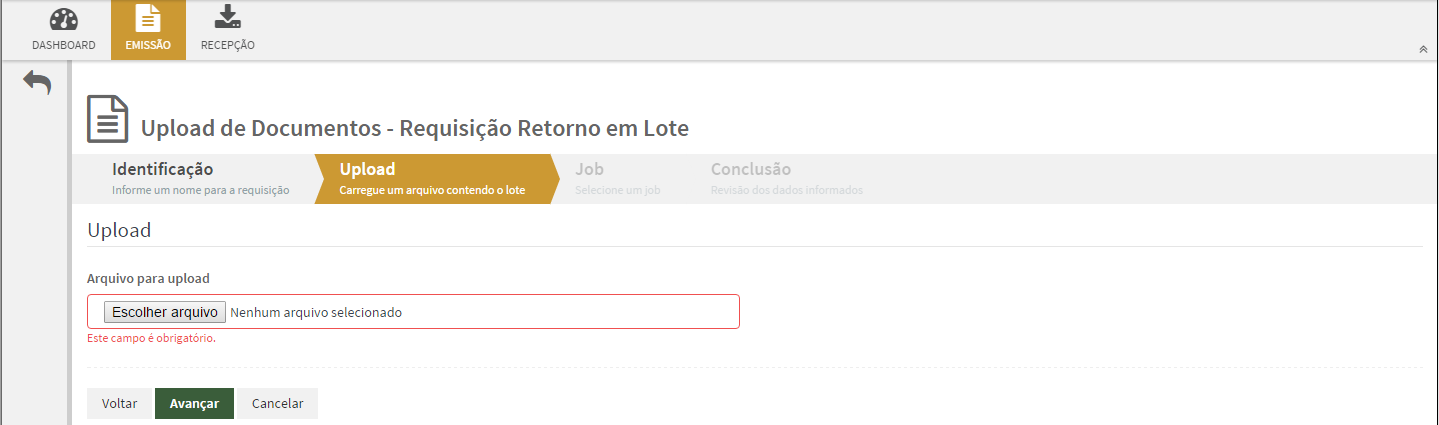Click the 'Upload de Documentos' page title
Image resolution: width=1439 pixels, height=425 pixels.
[414, 128]
